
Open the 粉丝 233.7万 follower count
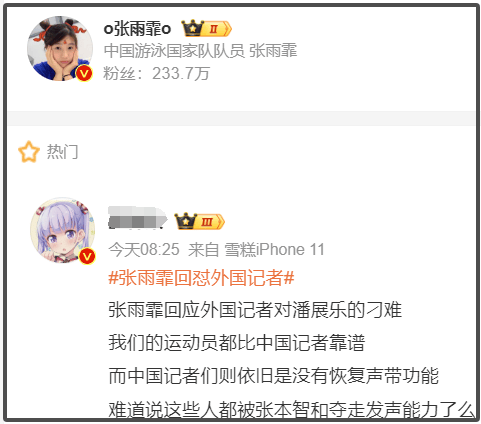(x=156, y=73)
